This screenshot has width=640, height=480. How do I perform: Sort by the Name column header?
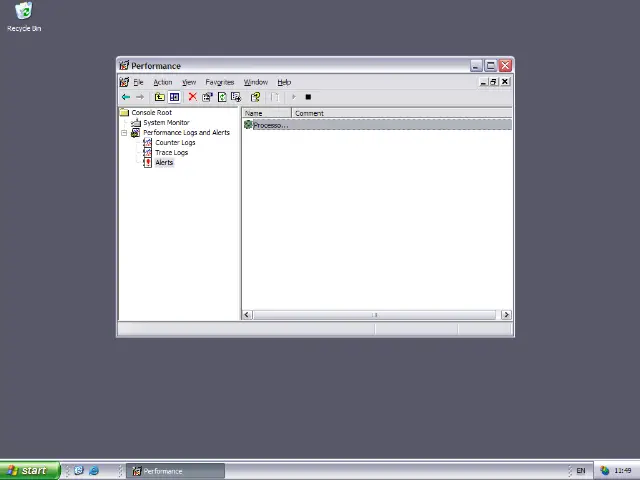pyautogui.click(x=266, y=113)
